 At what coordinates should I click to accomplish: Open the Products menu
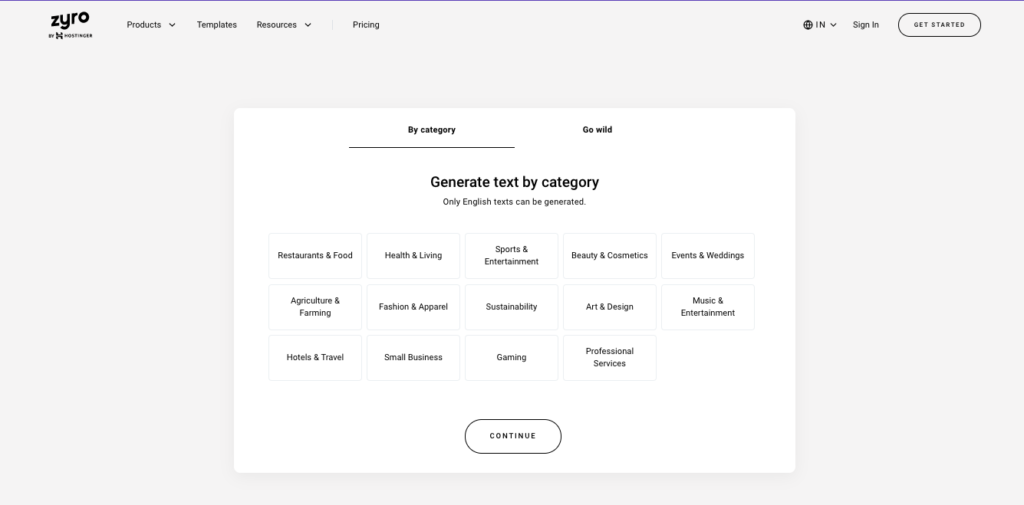click(x=151, y=25)
